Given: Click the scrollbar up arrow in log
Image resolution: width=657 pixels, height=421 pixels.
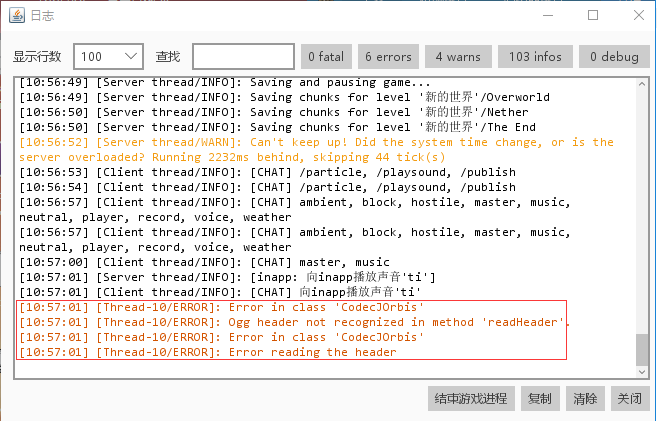Looking at the screenshot, I should (642, 84).
